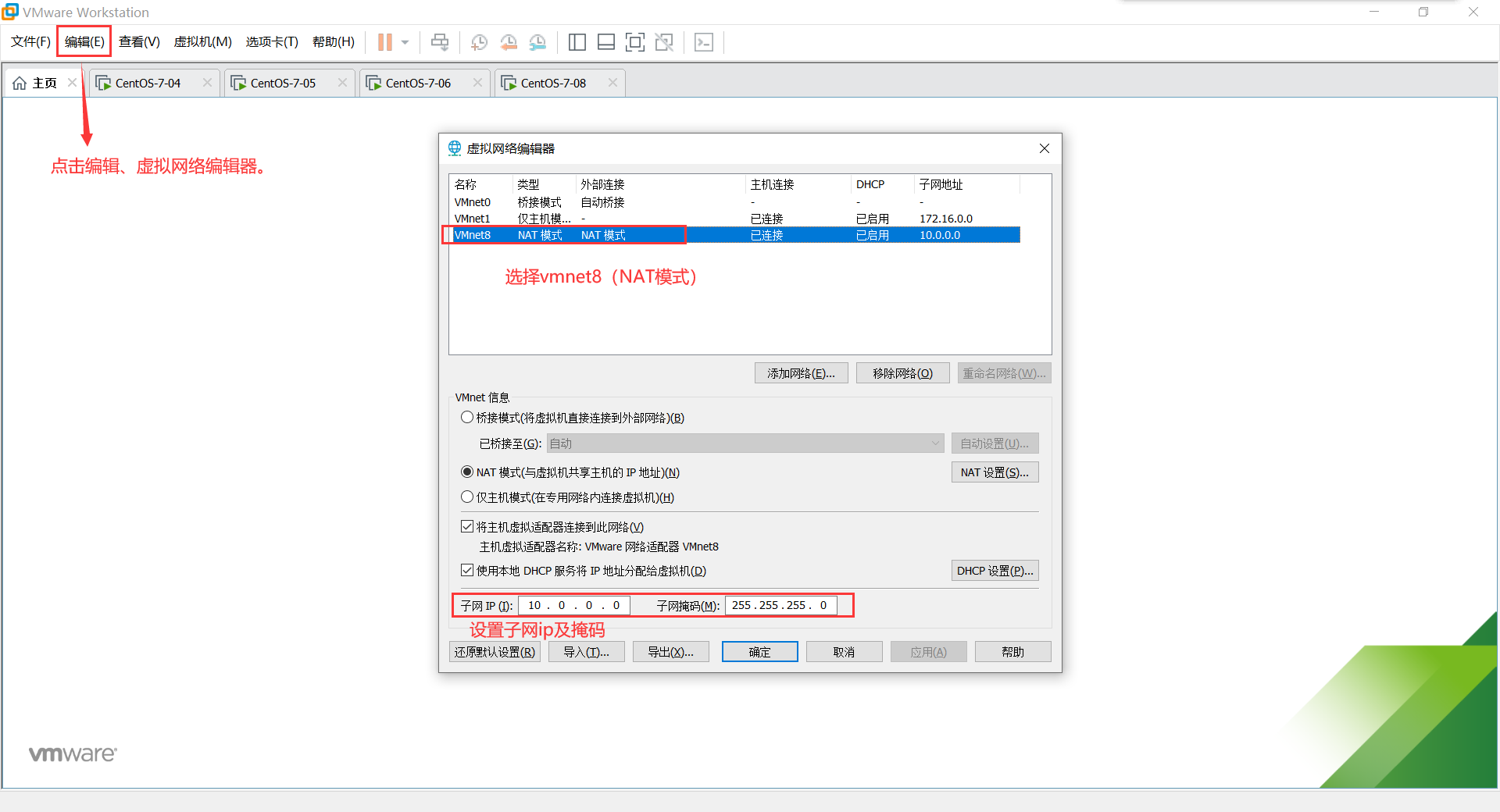This screenshot has width=1500, height=812.
Task: Click the 子网地址 column header
Action: 966,184
